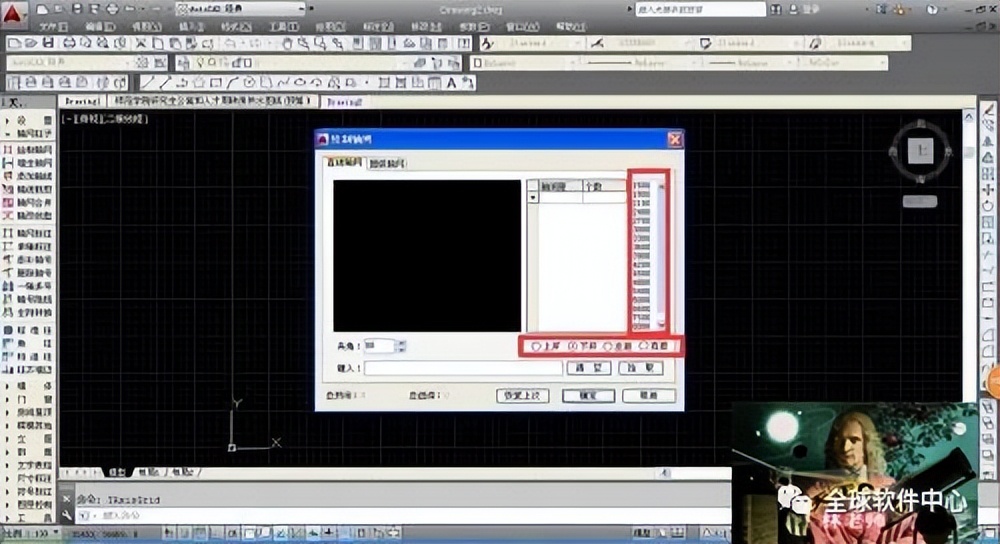Switch to the 直线轴网 tab

click(344, 163)
